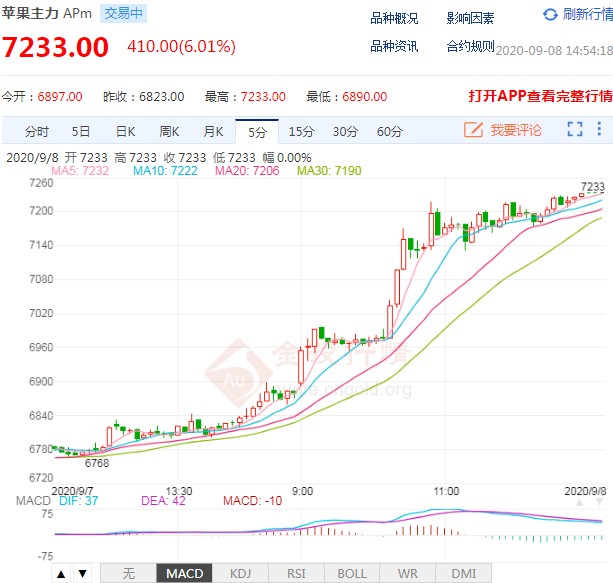Click the 7233 latest price marker on chart
The width and height of the screenshot is (613, 583).
593,187
